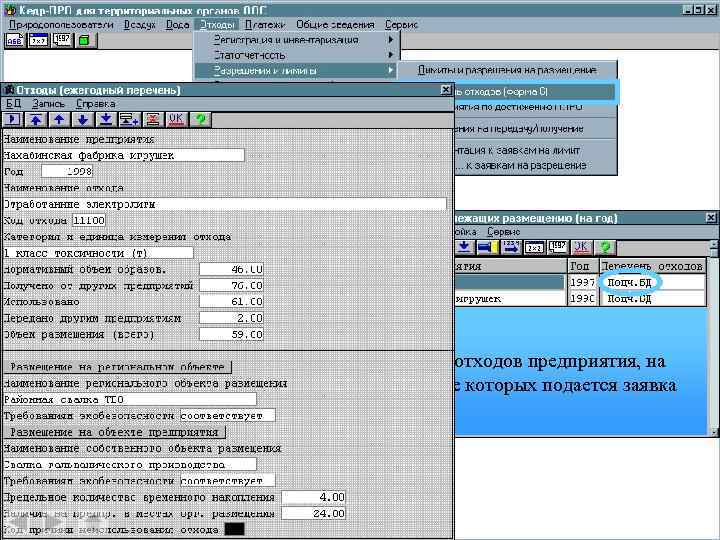Open help via green question icon in Отходы toolbar
720x540 pixels.
point(200,120)
